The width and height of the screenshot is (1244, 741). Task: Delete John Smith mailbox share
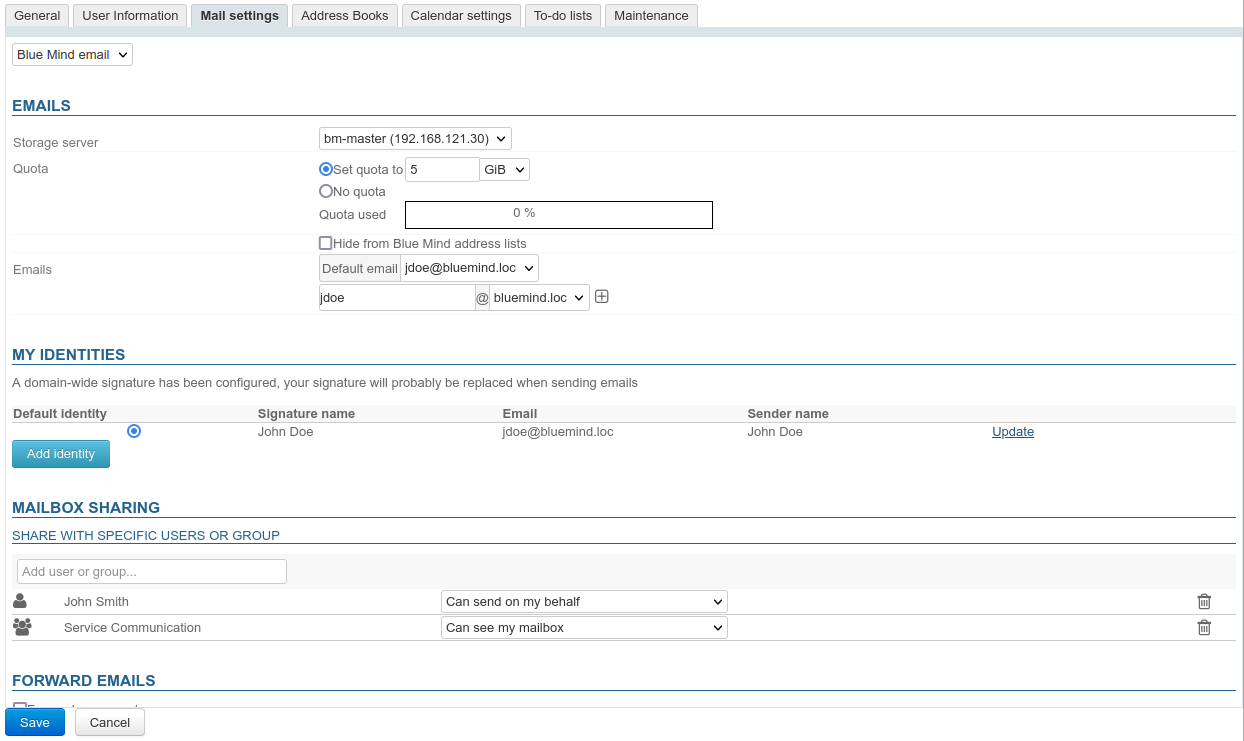pyautogui.click(x=1204, y=602)
